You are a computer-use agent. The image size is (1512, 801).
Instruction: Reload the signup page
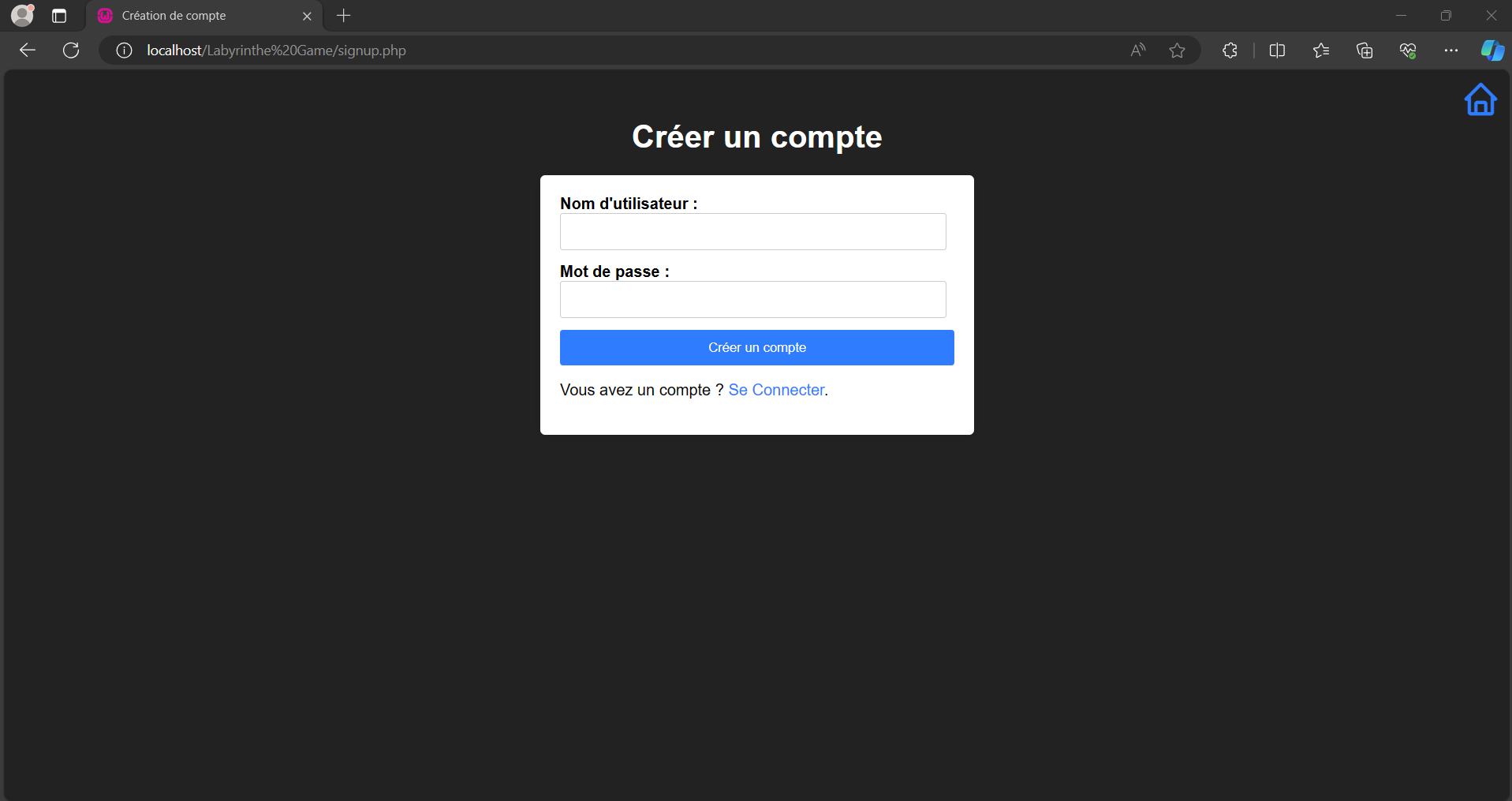tap(71, 51)
